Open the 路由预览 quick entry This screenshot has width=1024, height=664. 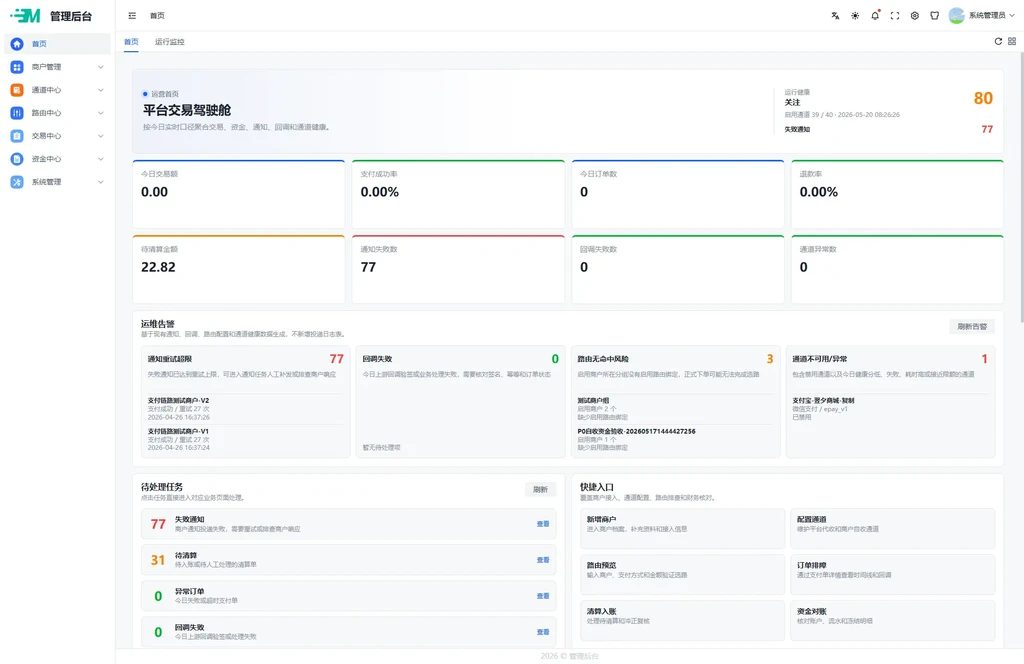click(x=682, y=575)
